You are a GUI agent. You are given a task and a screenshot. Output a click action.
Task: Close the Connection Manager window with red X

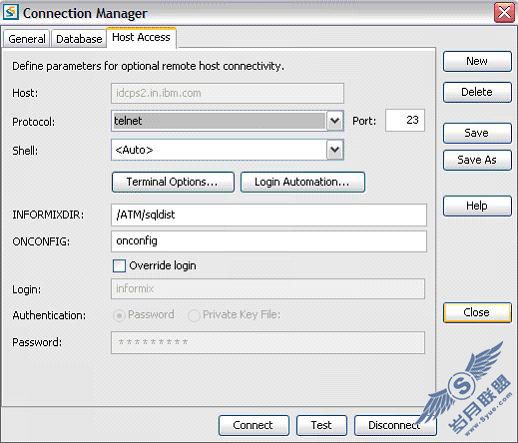click(x=504, y=13)
